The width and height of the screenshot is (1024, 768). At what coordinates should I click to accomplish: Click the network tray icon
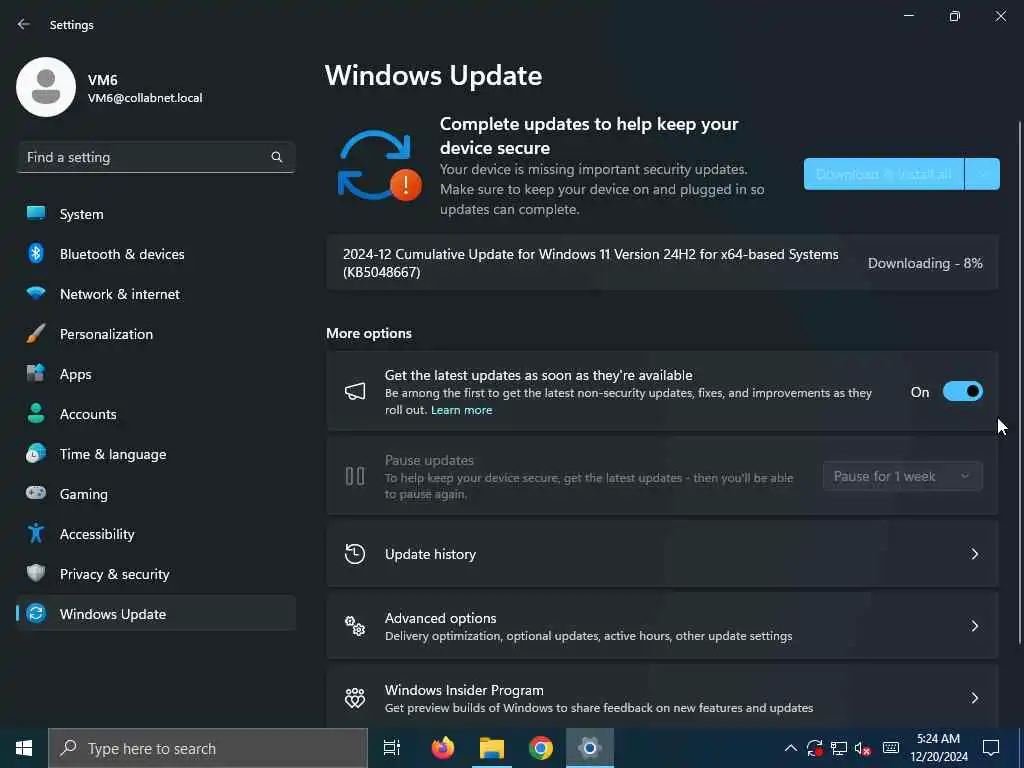coord(839,748)
